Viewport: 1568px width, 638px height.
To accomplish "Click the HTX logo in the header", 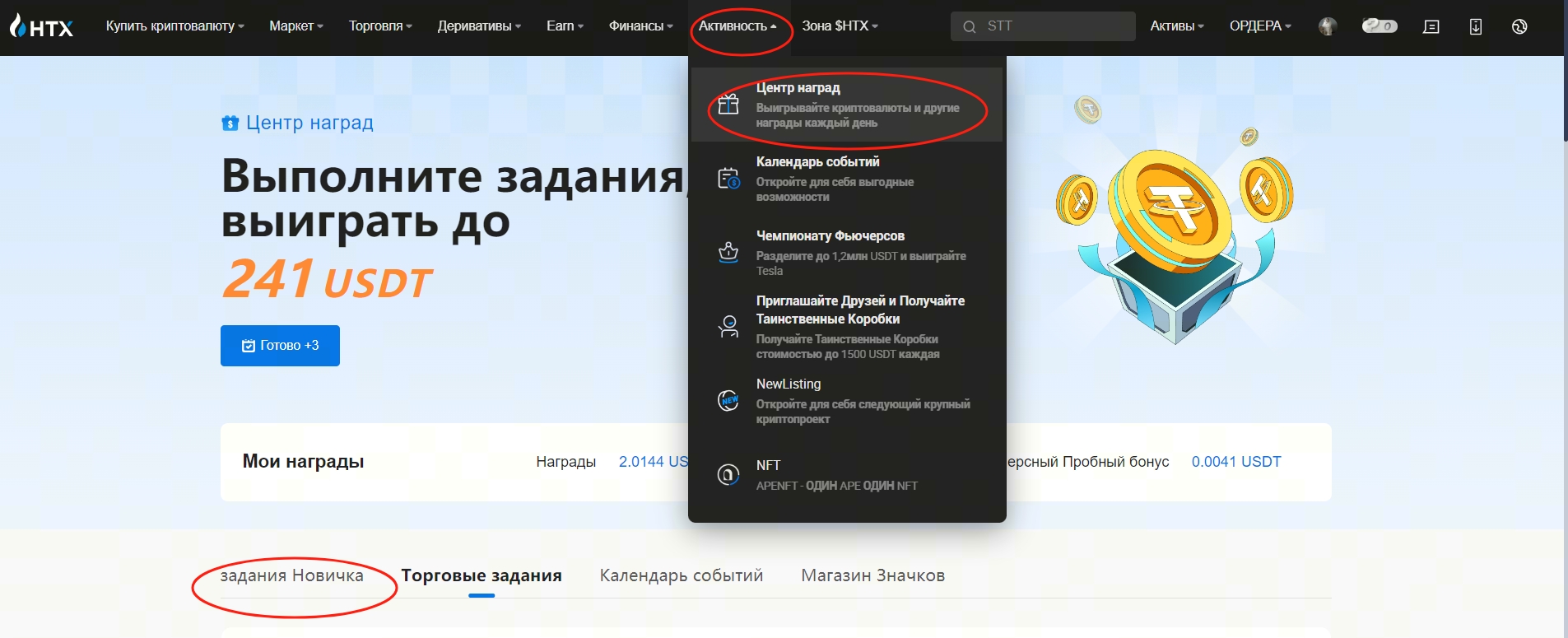I will click(41, 26).
